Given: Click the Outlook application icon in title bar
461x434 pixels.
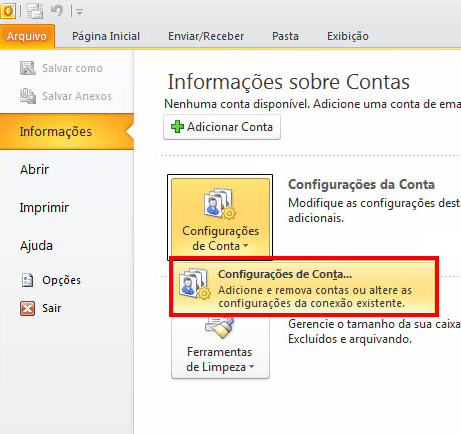Looking at the screenshot, I should click(x=8, y=11).
